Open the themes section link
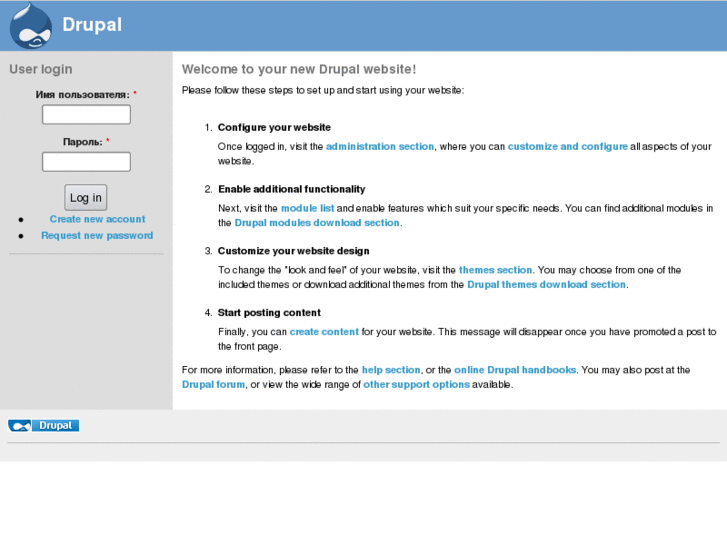This screenshot has width=727, height=545. tap(496, 270)
